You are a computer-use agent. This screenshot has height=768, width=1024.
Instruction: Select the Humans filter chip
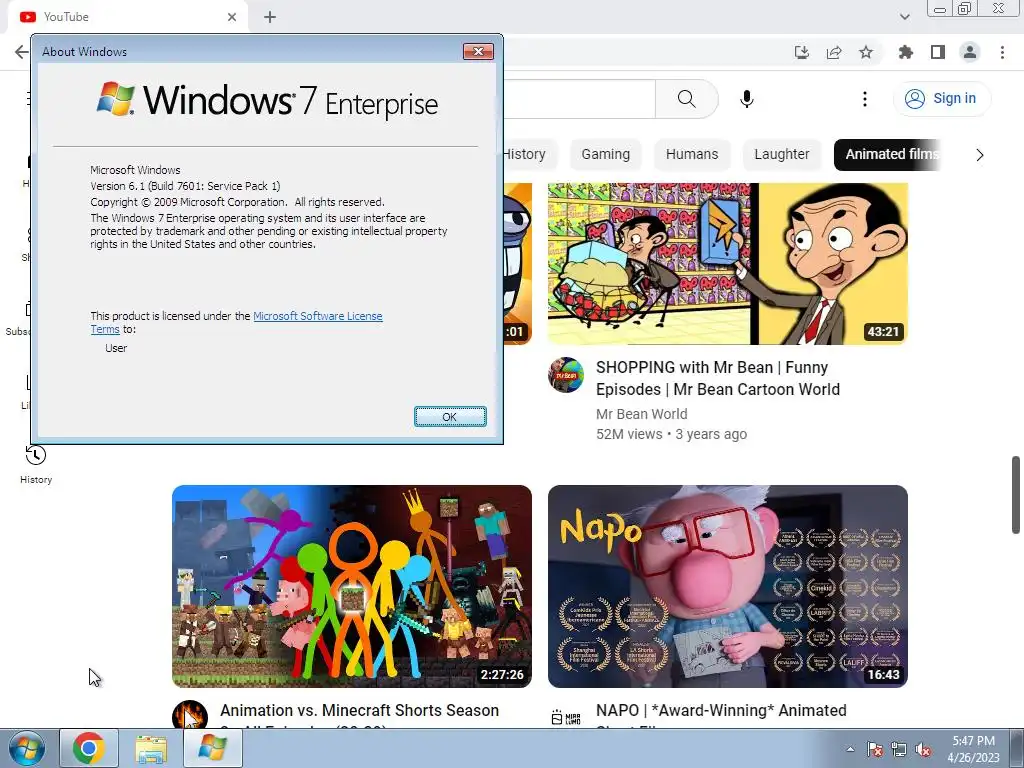point(692,155)
